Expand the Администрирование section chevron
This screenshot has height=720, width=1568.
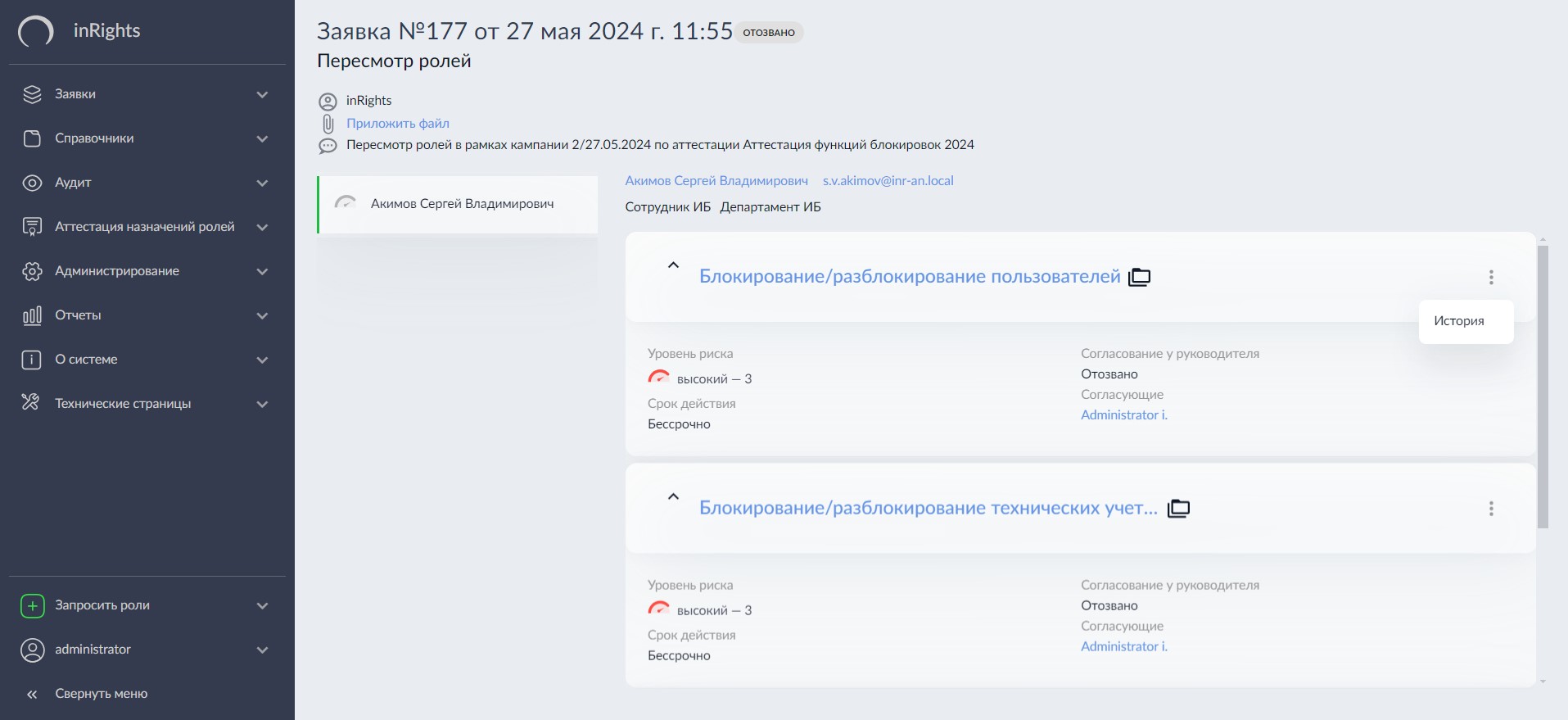click(x=262, y=271)
